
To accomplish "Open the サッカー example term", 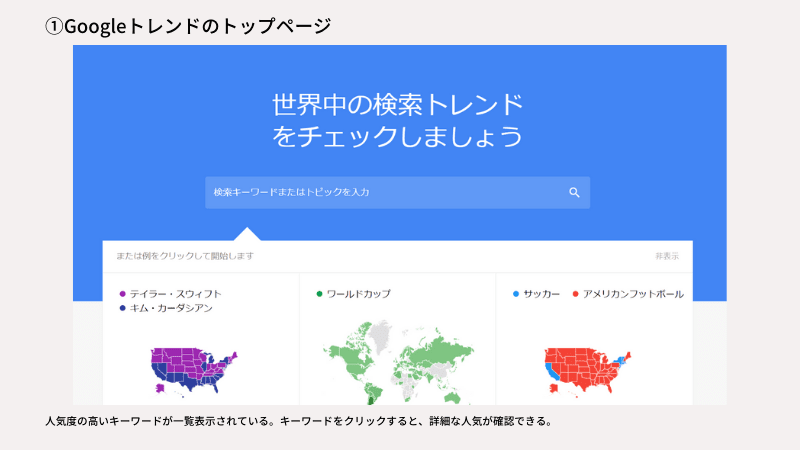I will click(x=541, y=294).
